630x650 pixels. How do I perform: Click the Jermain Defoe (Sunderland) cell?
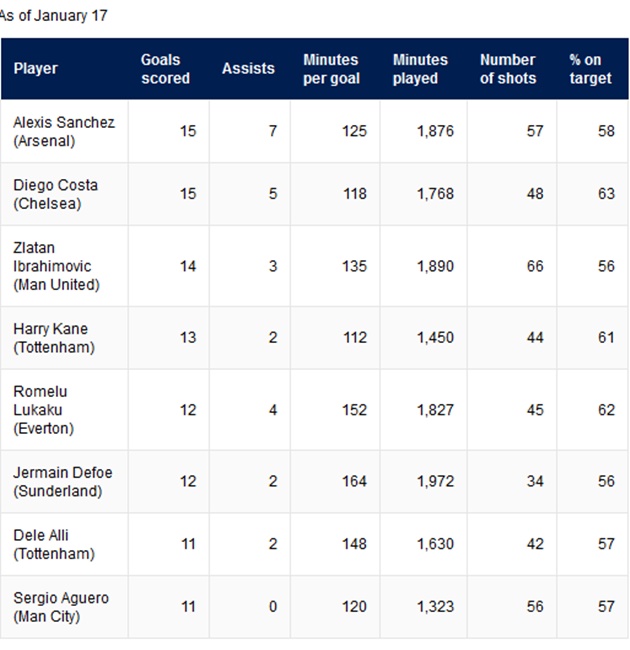64,482
